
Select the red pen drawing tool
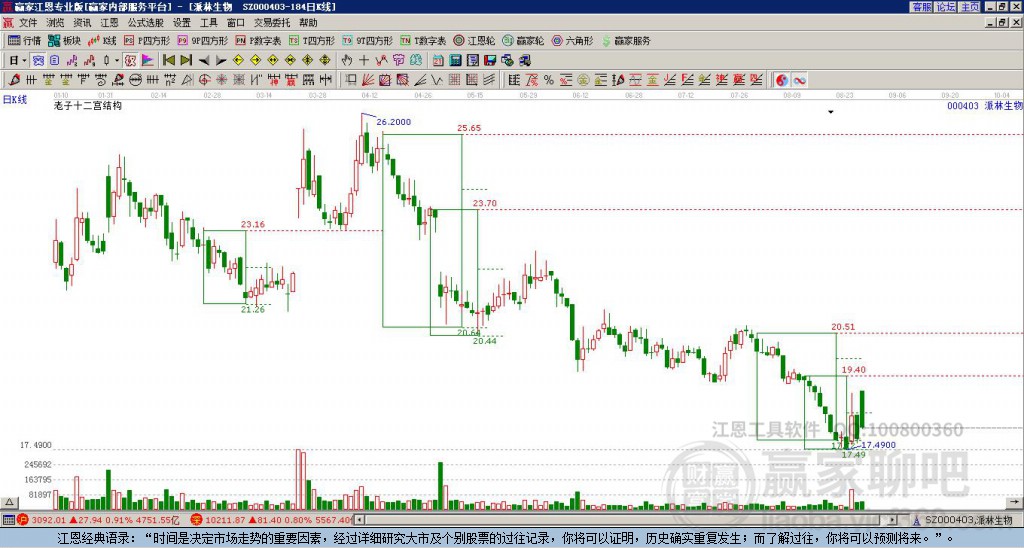pos(14,80)
